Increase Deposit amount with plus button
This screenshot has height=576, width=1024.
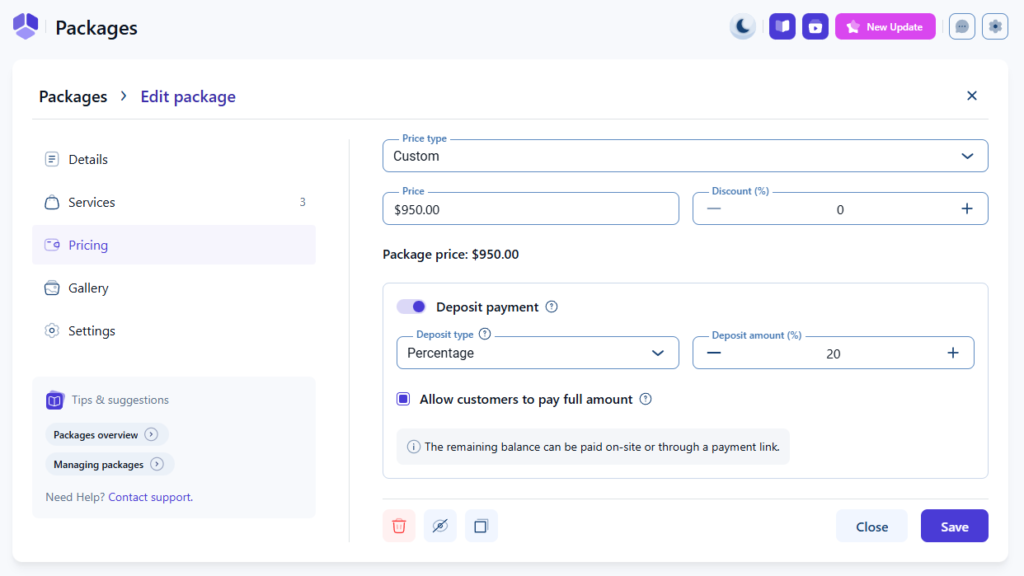click(x=953, y=353)
